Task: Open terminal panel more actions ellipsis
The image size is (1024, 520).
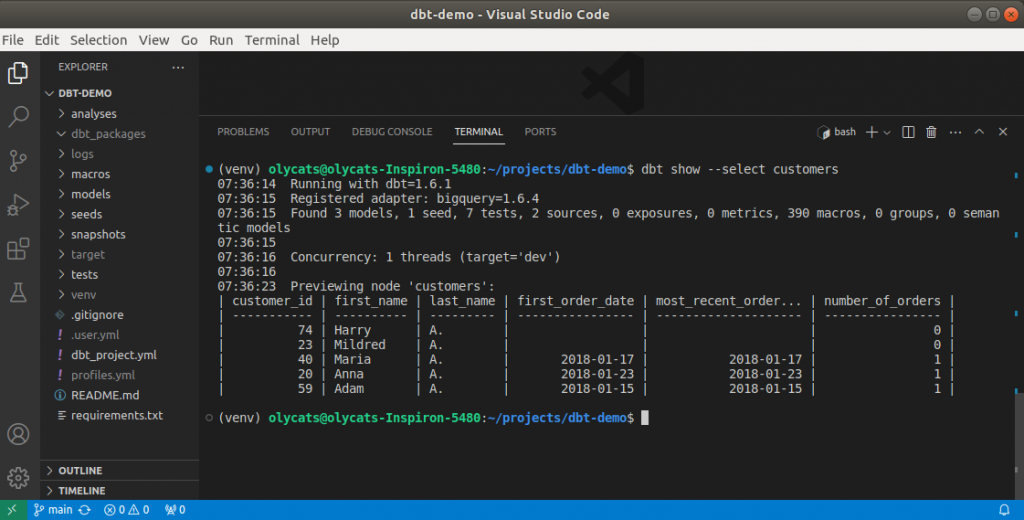Action: click(955, 132)
